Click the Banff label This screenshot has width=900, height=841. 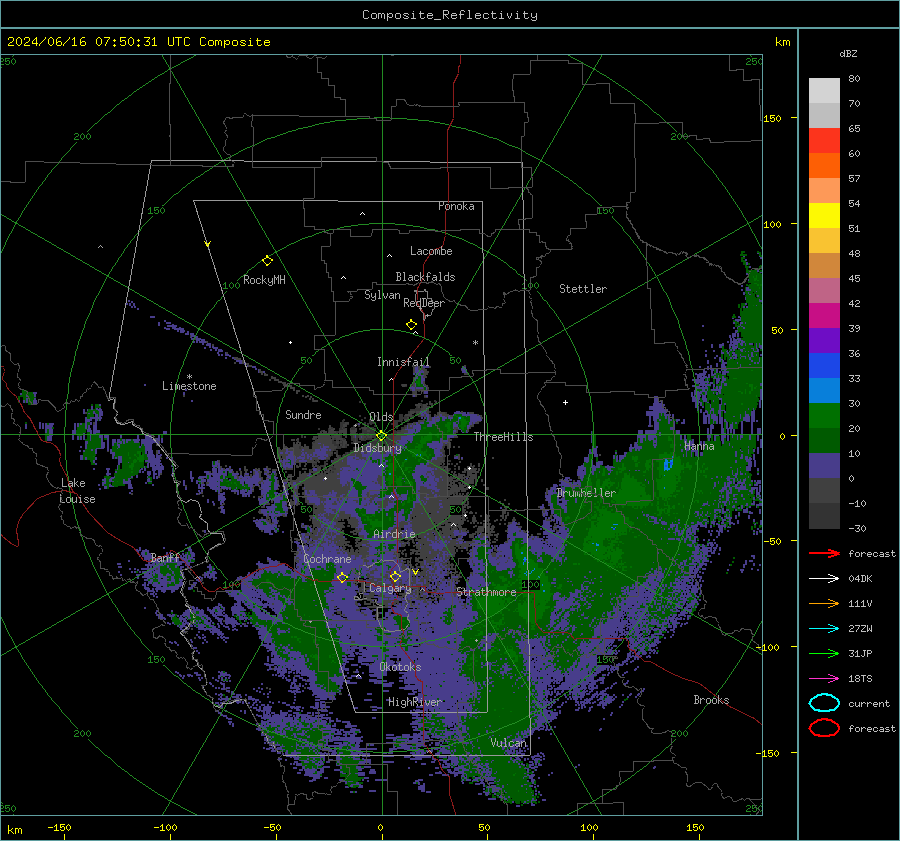165,557
